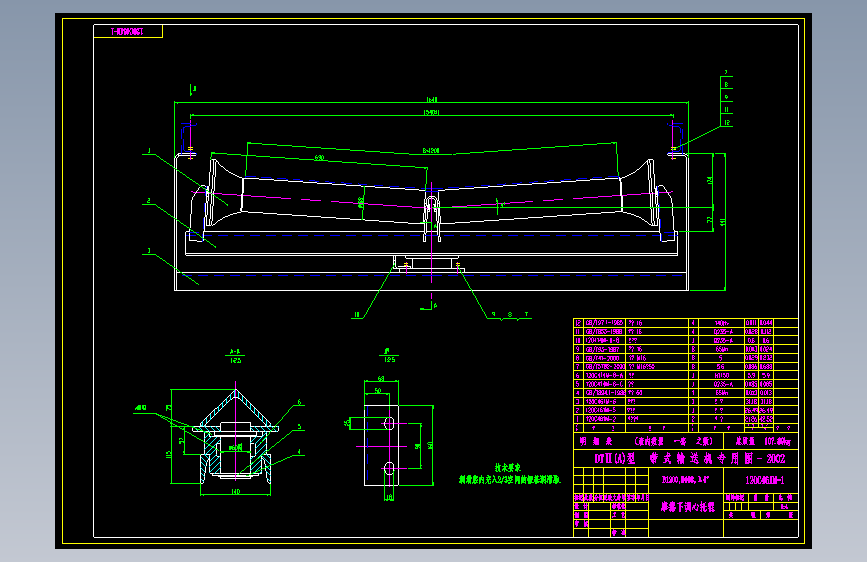Select the 明细表 parts list heading

point(596,441)
